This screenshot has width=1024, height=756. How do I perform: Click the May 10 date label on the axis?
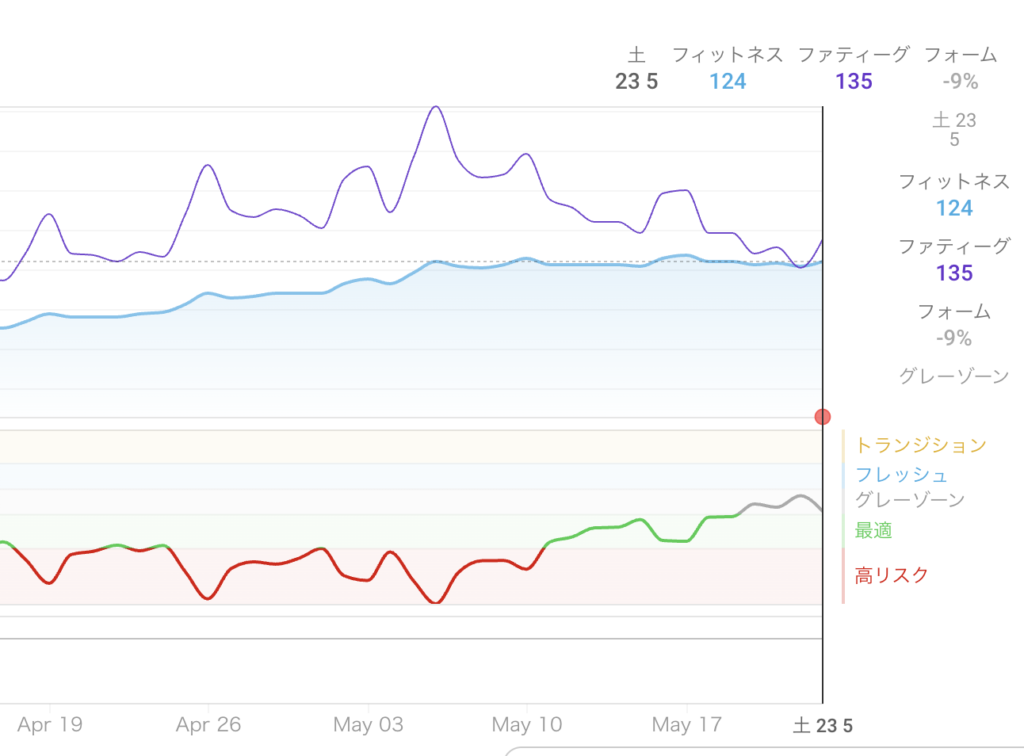pos(527,724)
